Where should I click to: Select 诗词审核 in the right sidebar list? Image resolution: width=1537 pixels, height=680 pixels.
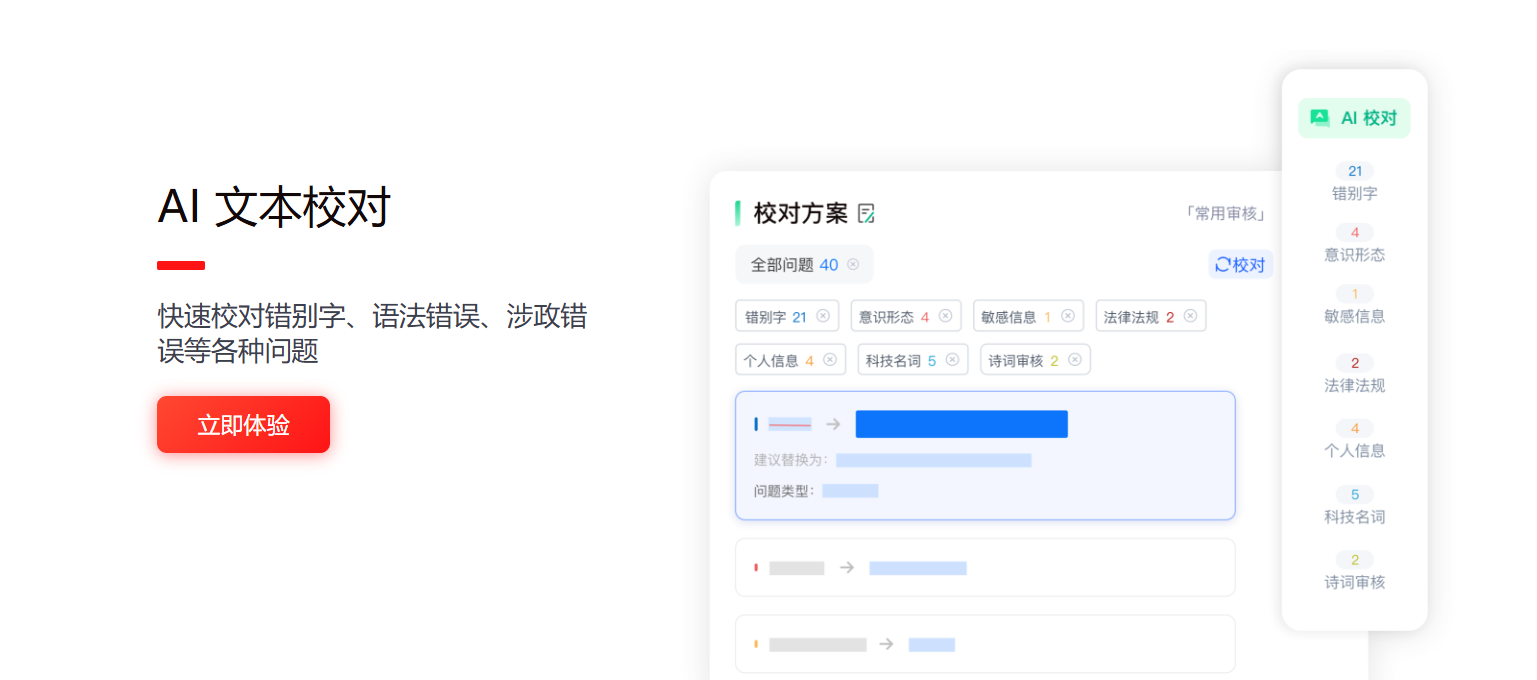coord(1354,570)
